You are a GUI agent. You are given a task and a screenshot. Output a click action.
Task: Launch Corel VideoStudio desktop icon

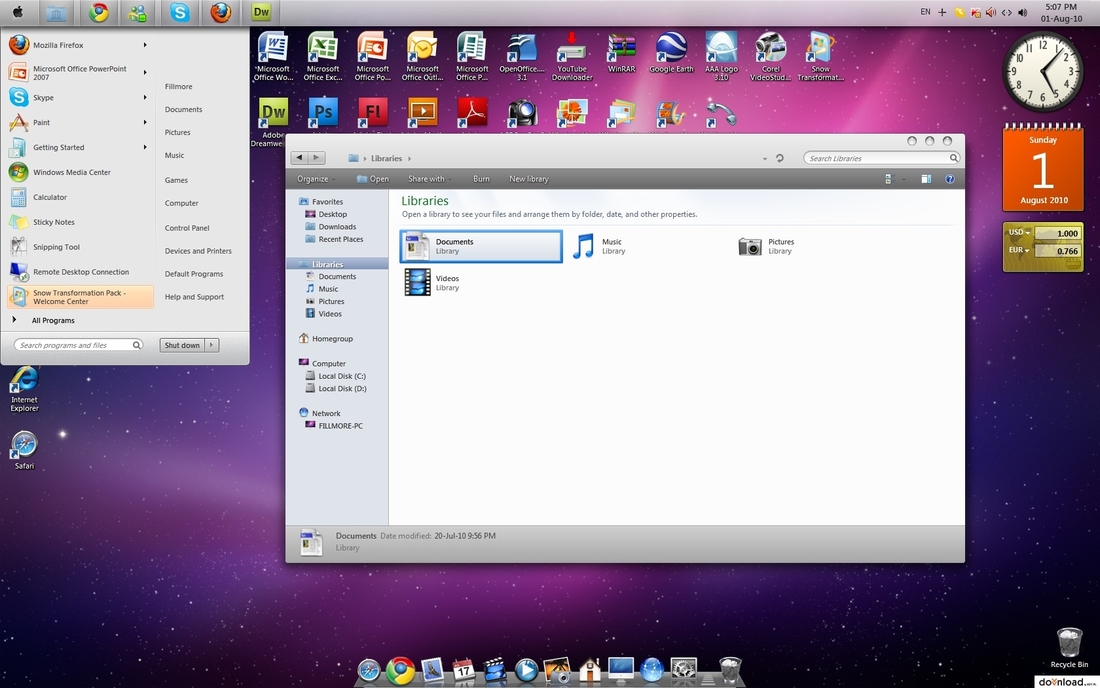coord(770,56)
